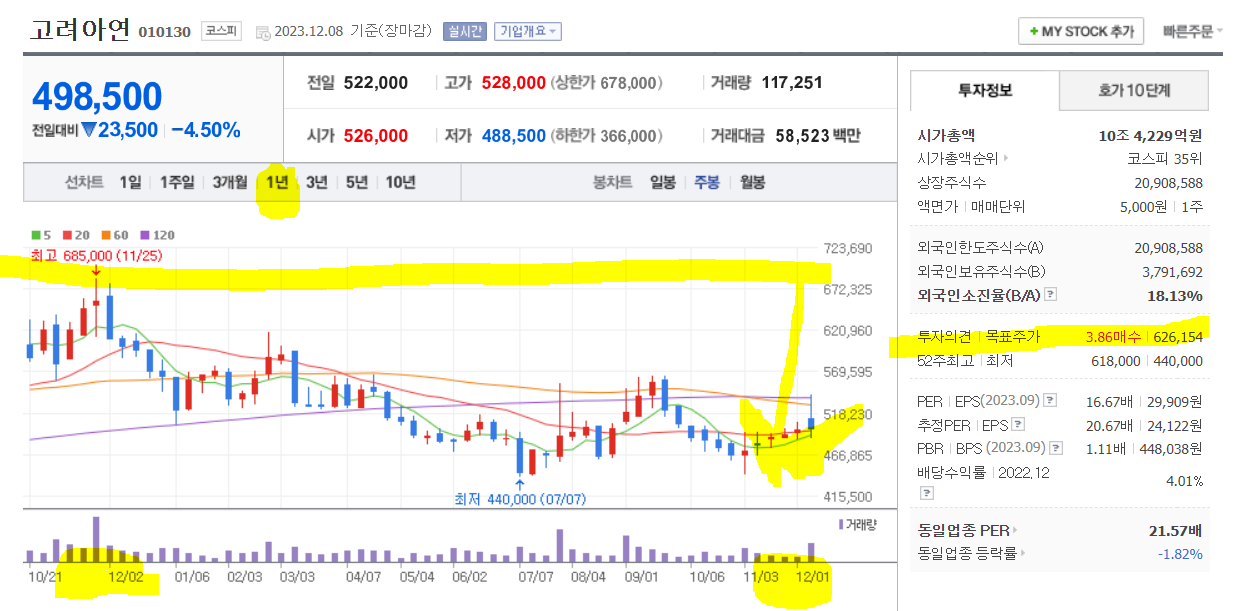Click the current price 498,500
Image resolution: width=1249 pixels, height=611 pixels.
pos(97,96)
